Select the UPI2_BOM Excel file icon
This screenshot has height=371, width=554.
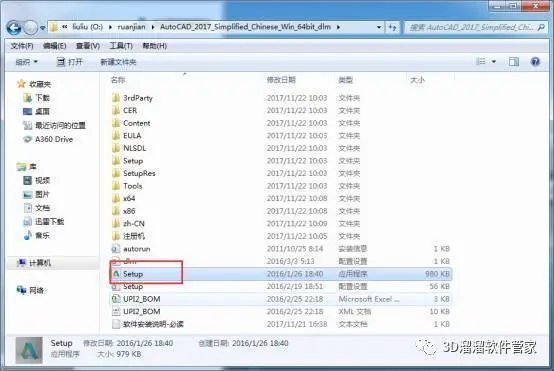click(x=116, y=299)
